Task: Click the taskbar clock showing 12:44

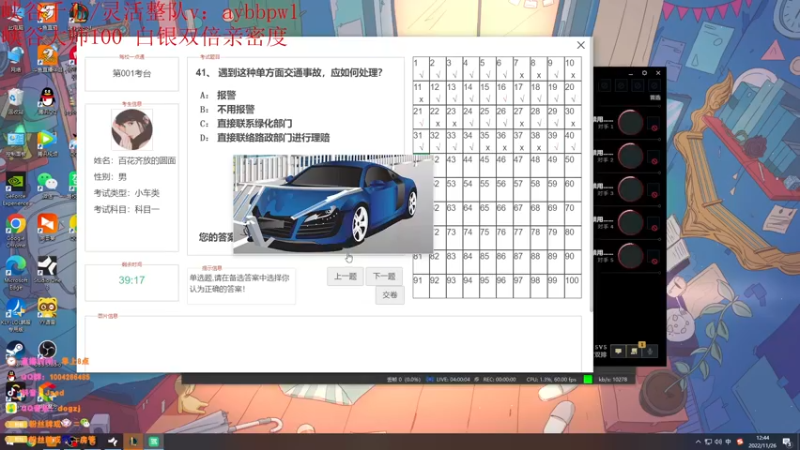Action: (x=762, y=442)
